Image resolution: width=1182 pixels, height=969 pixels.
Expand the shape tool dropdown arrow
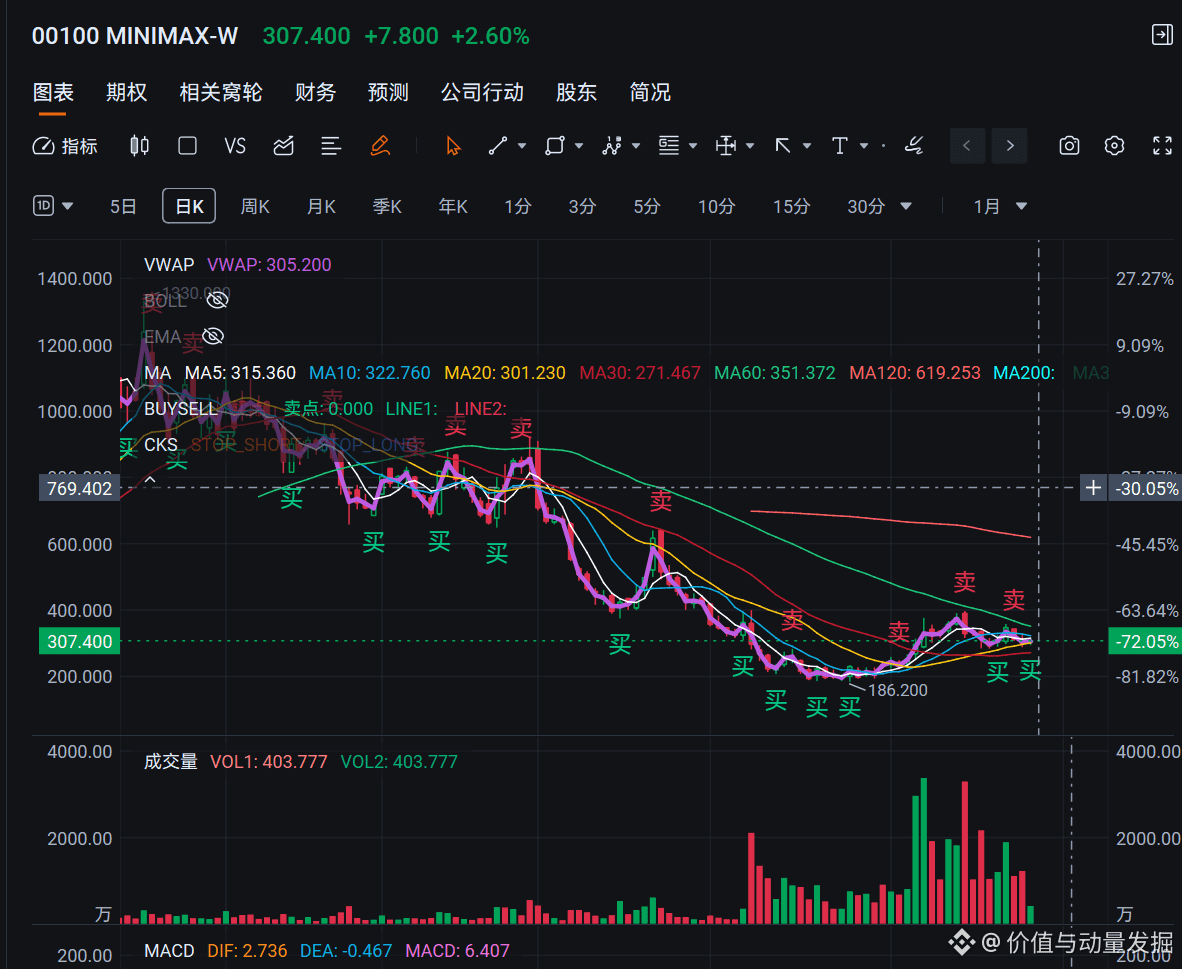tap(579, 146)
